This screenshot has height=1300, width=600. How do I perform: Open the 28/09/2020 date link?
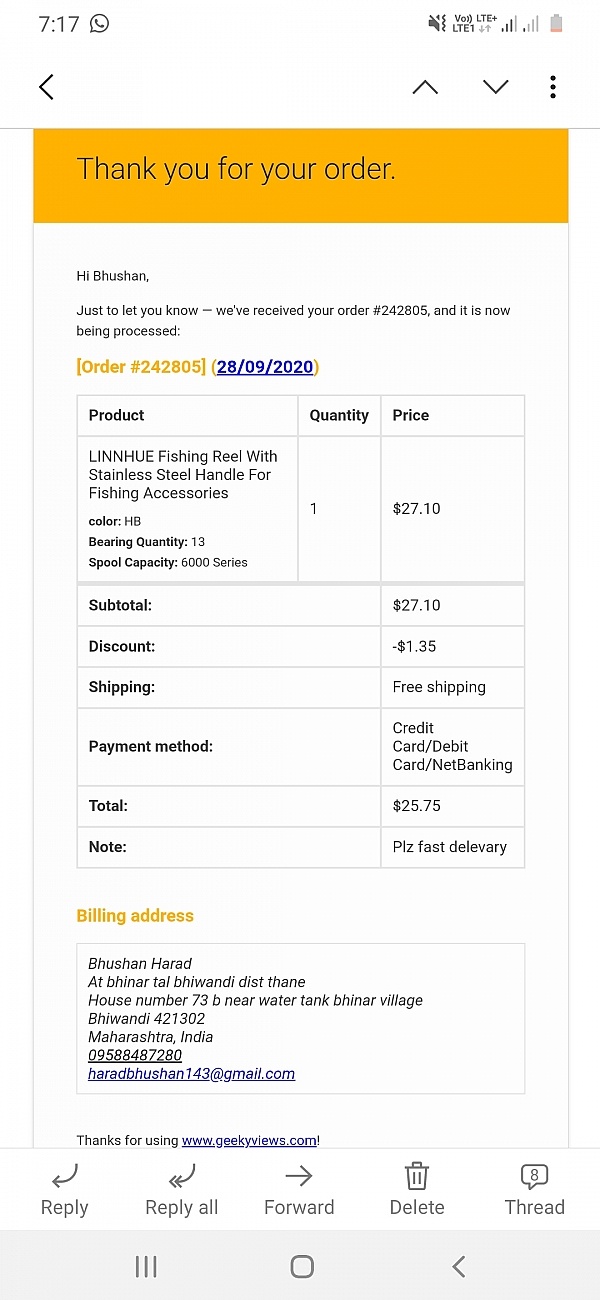click(265, 367)
